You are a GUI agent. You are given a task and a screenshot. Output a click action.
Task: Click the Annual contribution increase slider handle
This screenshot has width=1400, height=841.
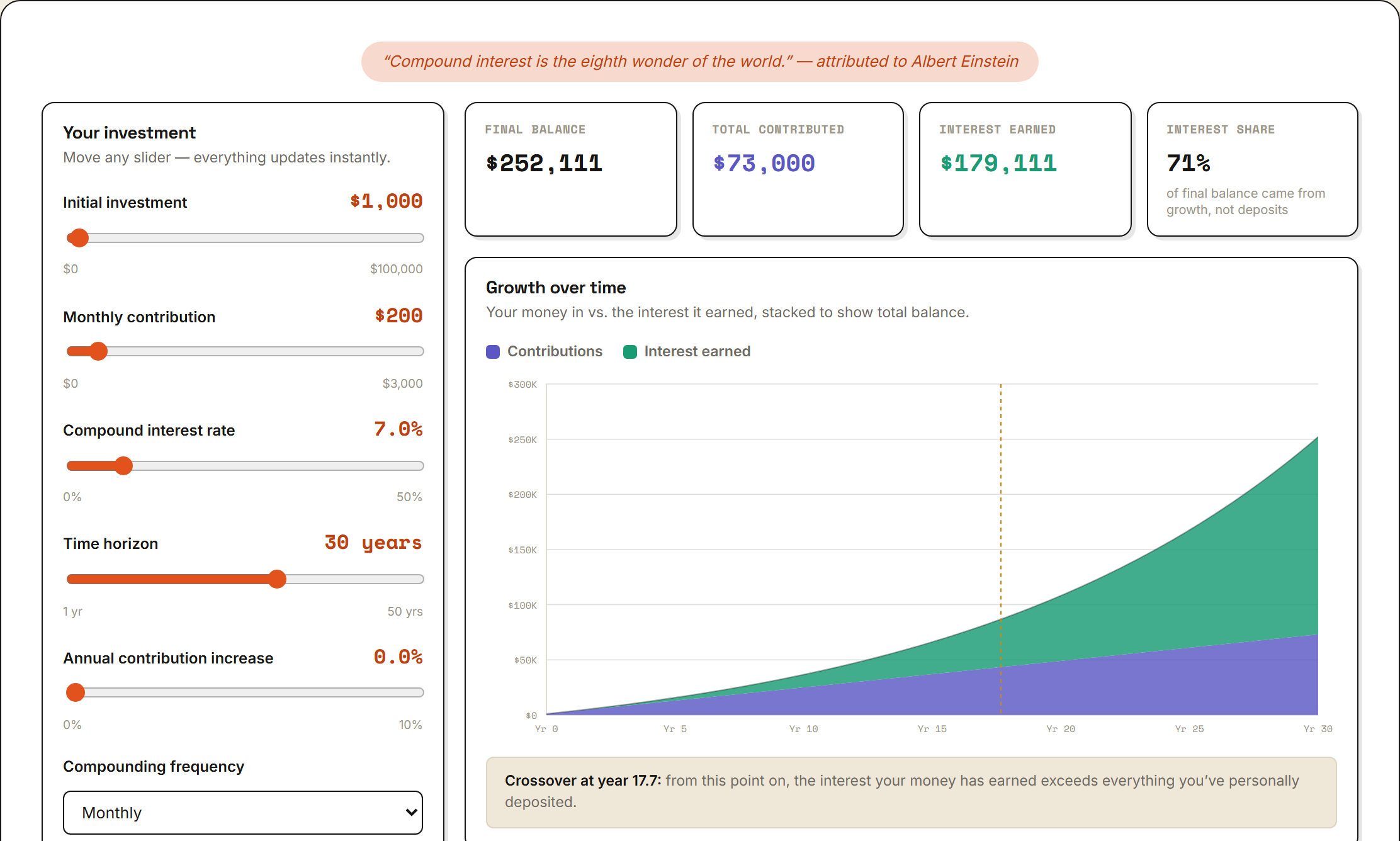tap(76, 692)
